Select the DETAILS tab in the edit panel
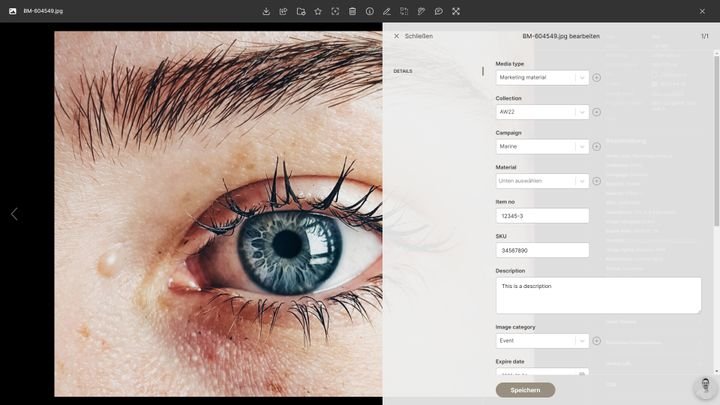The height and width of the screenshot is (405, 720). [x=403, y=71]
